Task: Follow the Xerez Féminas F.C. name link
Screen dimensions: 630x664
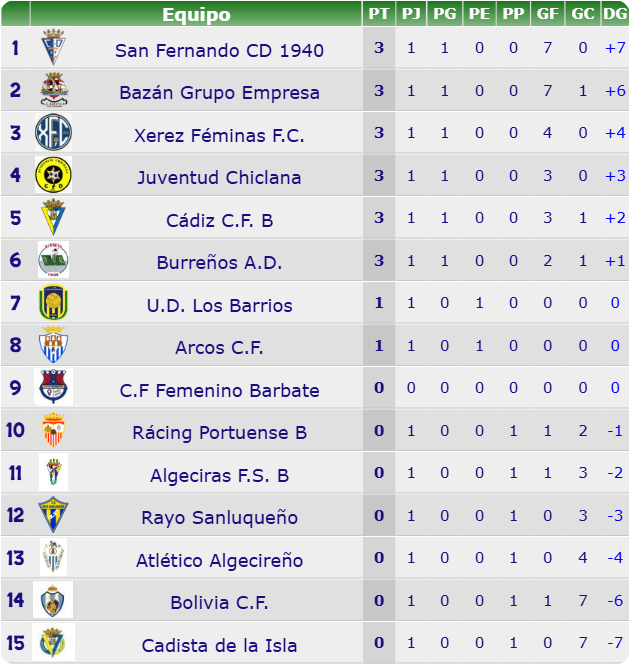Action: [219, 136]
